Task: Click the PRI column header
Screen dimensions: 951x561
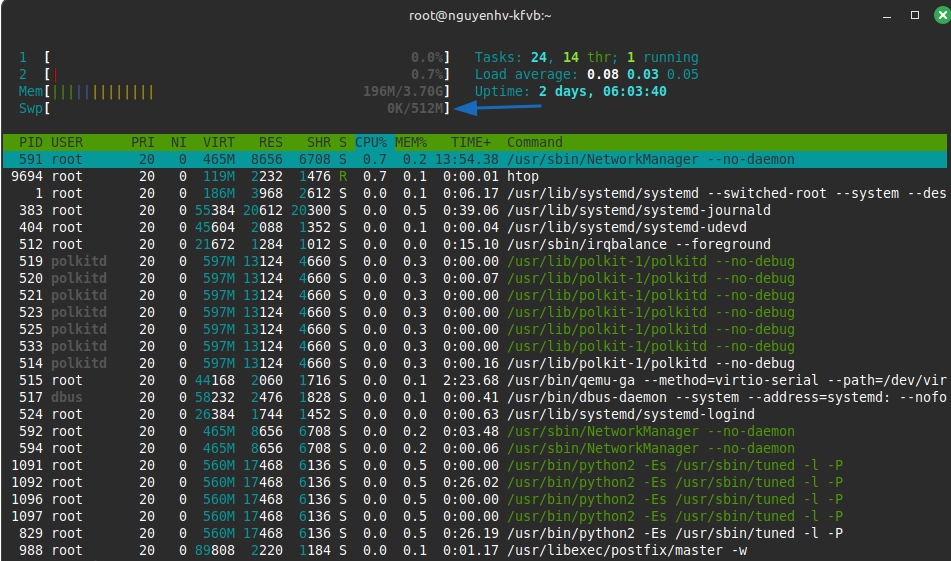Action: click(x=143, y=143)
